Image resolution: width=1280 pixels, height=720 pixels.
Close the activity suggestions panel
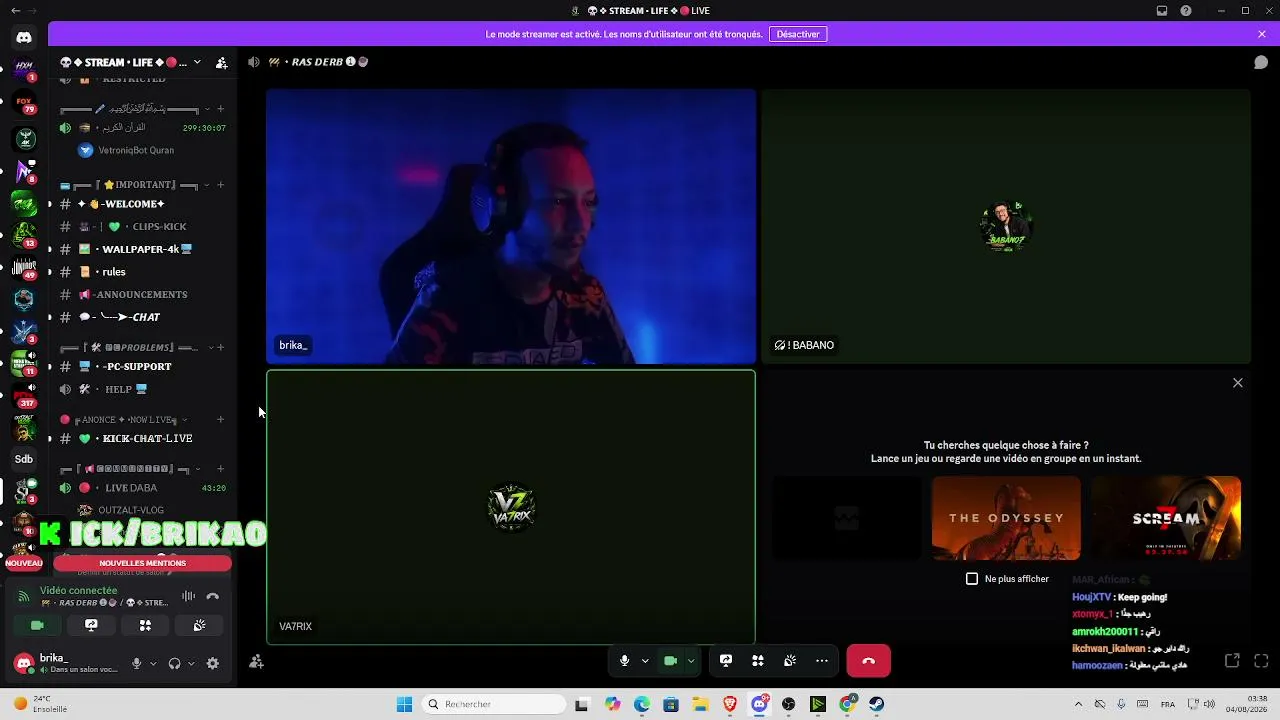(1238, 383)
